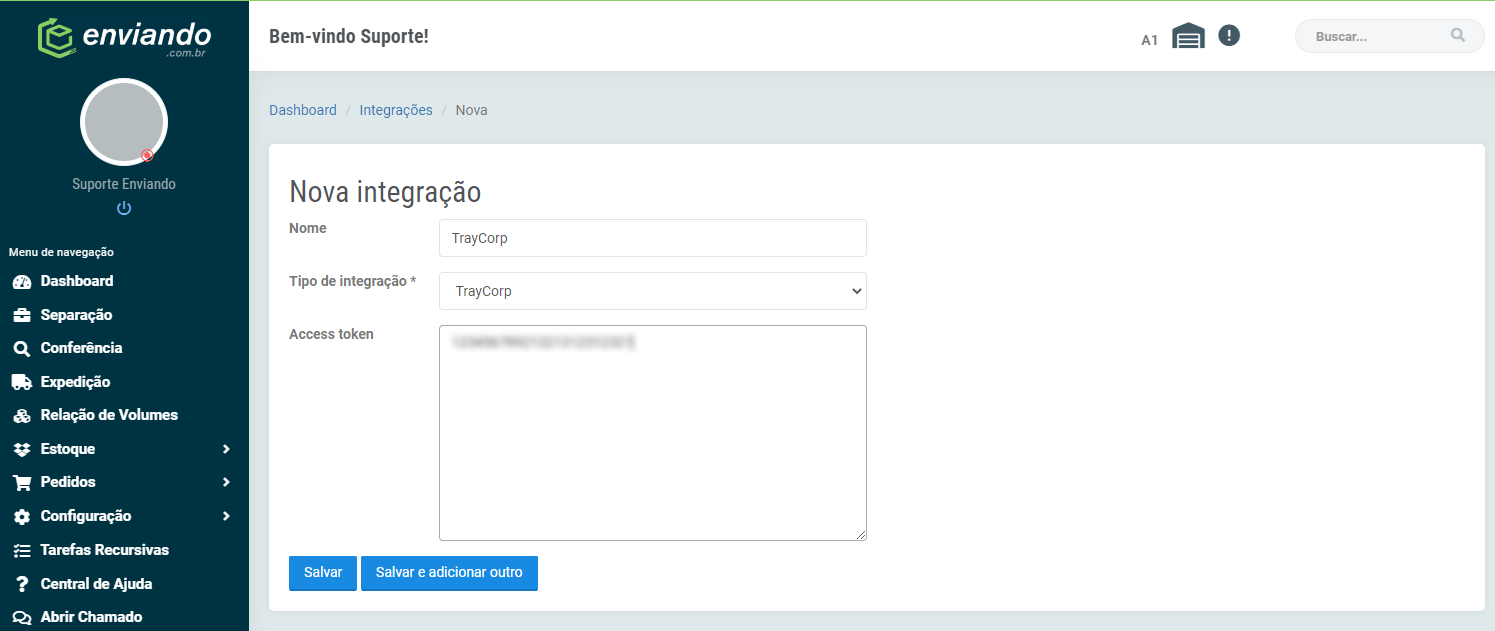The width and height of the screenshot is (1495, 631).
Task: Click the Central de Ajuda question icon
Action: [22, 584]
